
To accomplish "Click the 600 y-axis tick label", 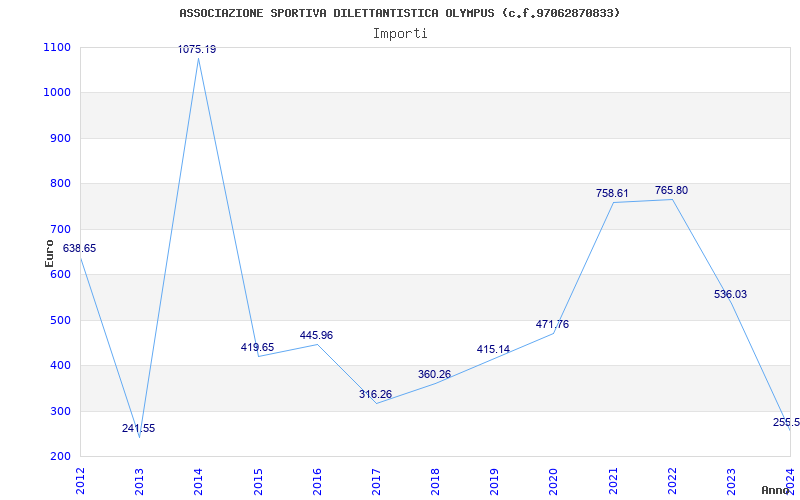I will pos(60,274).
